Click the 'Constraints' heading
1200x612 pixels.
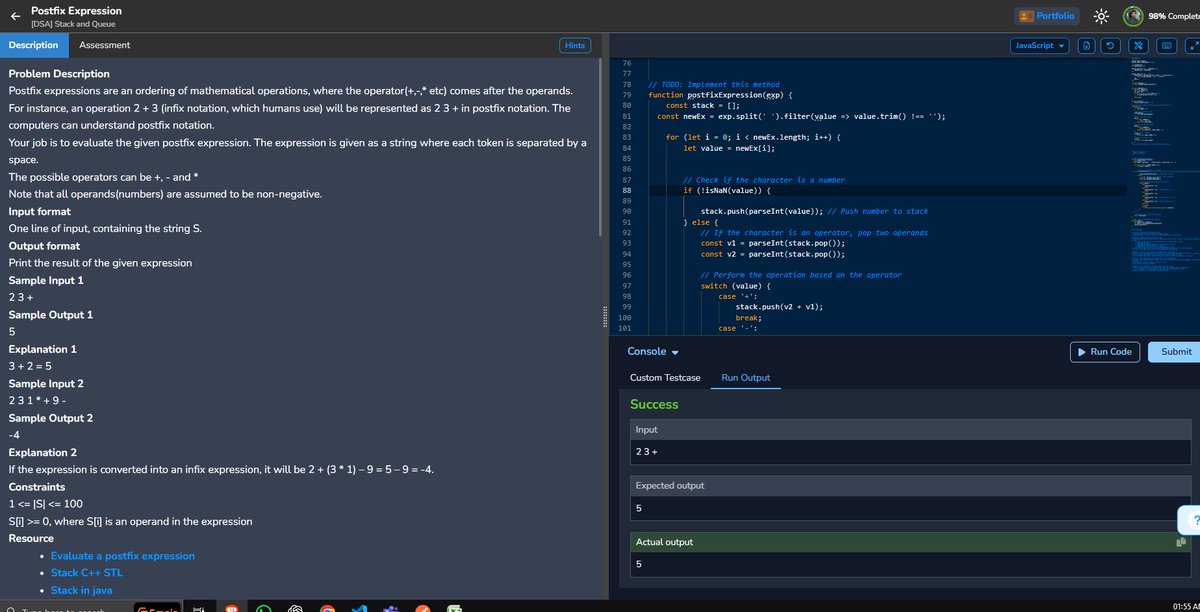tap(37, 487)
